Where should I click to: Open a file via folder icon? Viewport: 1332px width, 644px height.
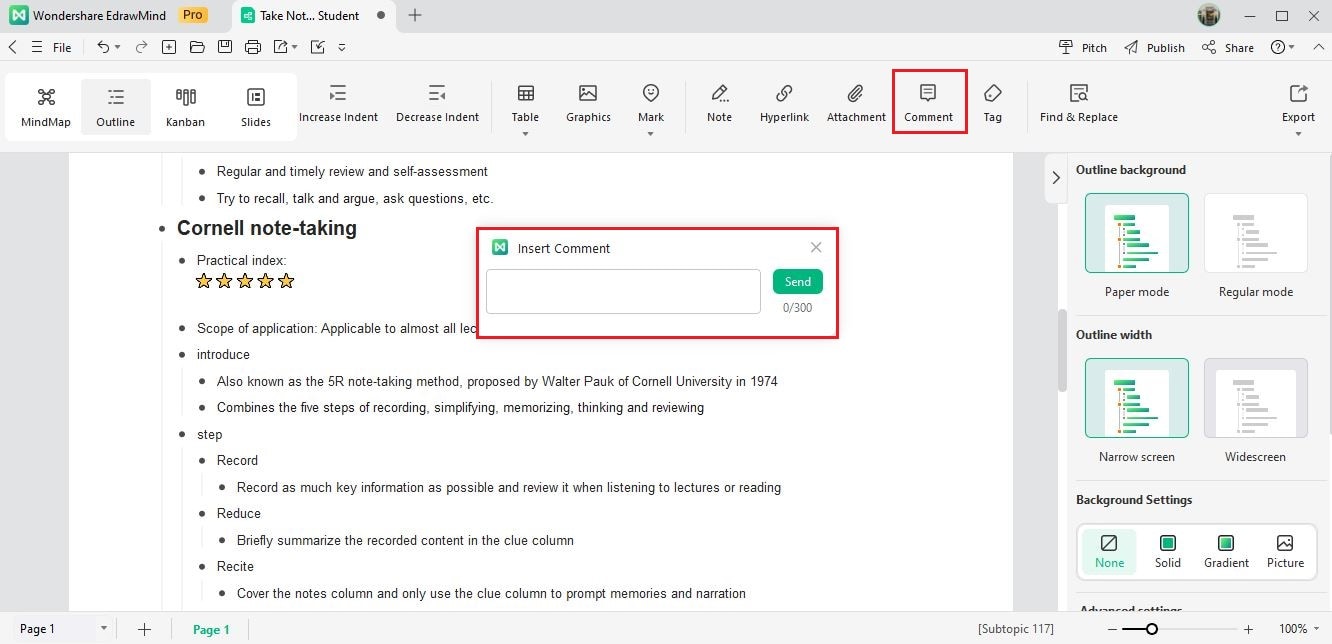tap(197, 47)
